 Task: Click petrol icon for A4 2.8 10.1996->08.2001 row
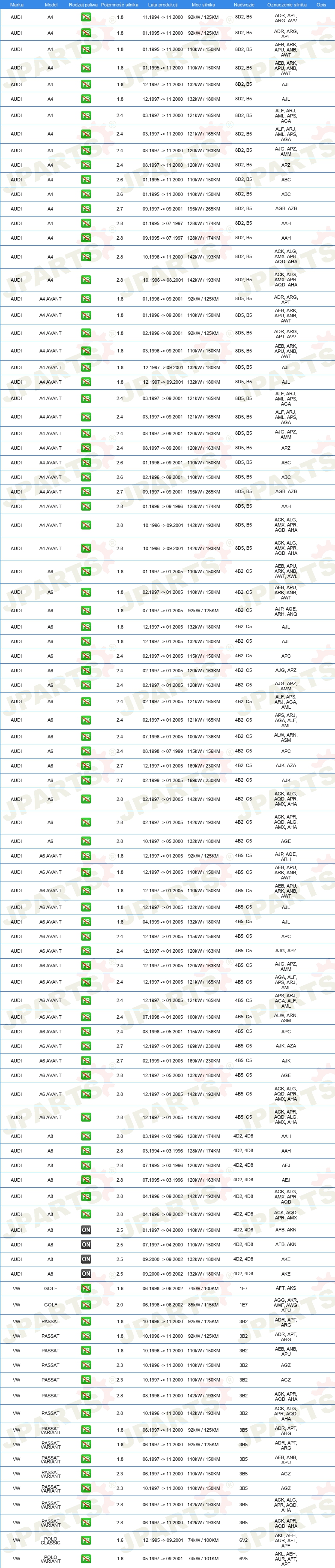(86, 280)
